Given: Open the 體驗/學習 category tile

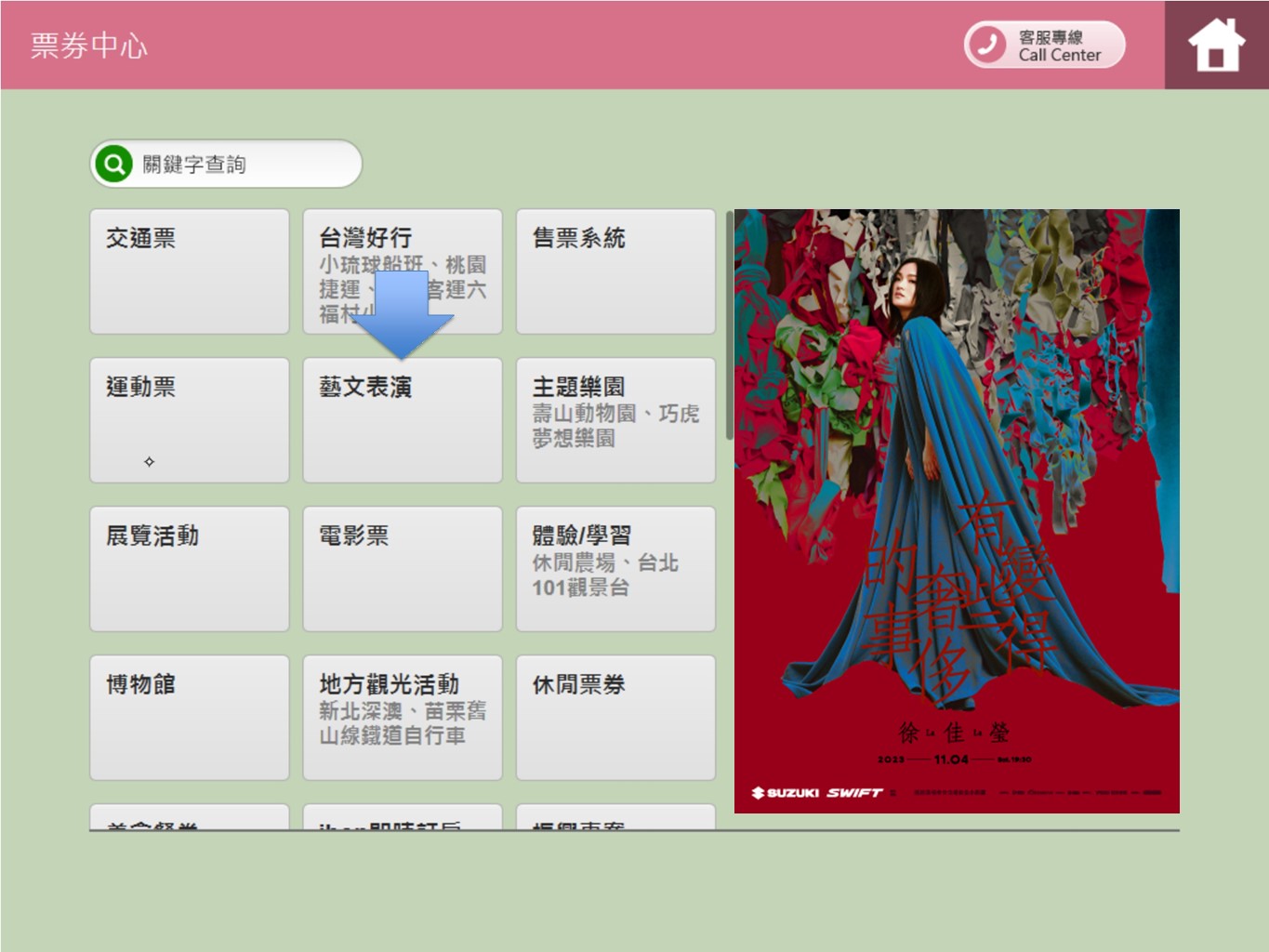Looking at the screenshot, I should [615, 569].
